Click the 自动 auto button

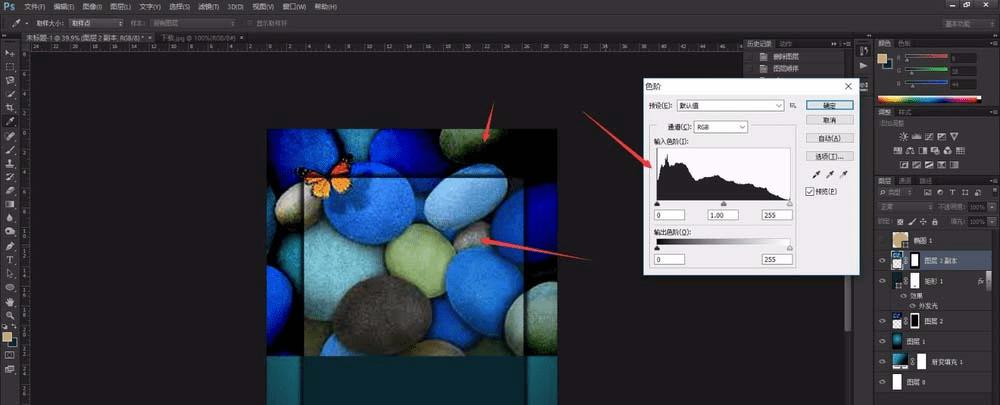point(829,138)
